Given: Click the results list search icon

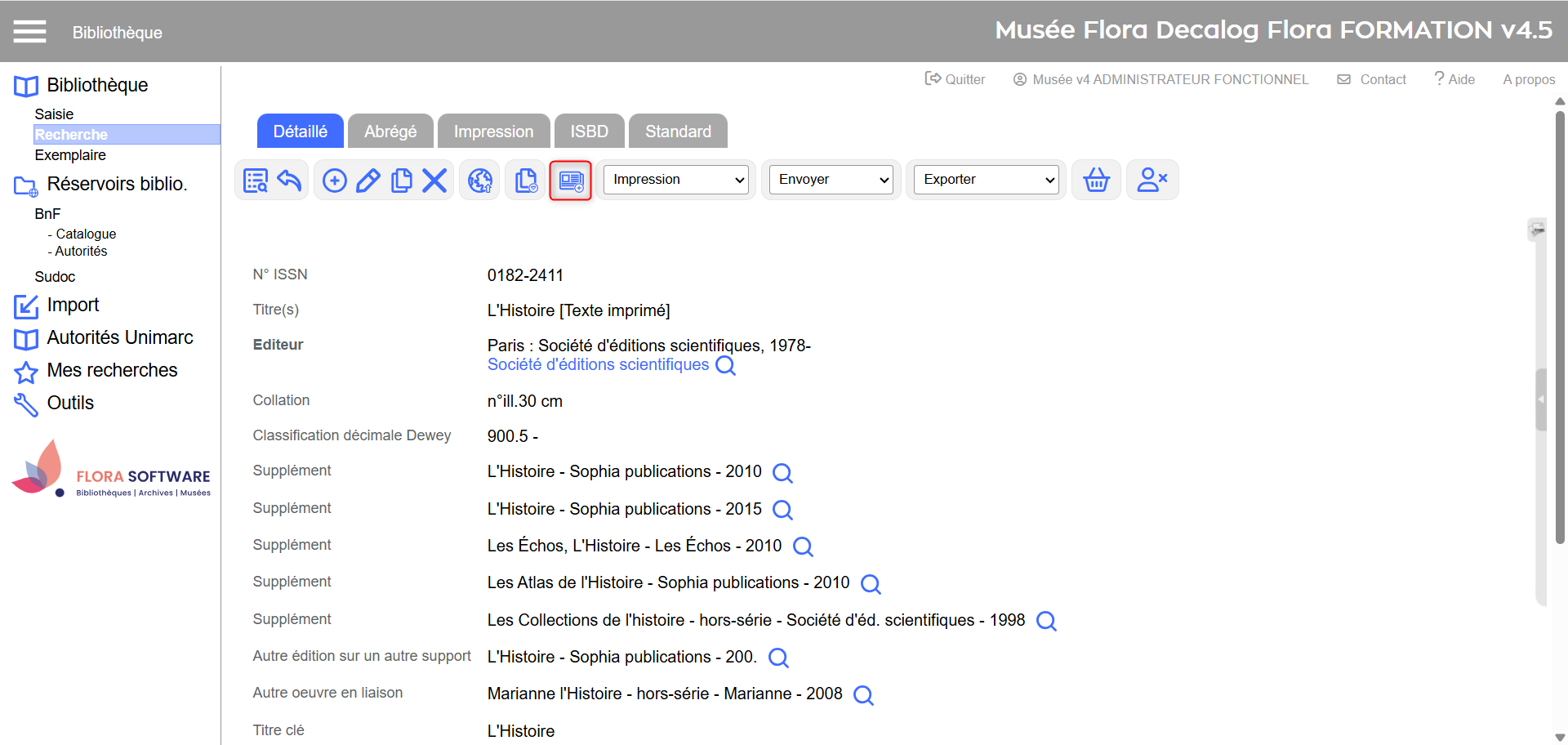Looking at the screenshot, I should coord(256,180).
